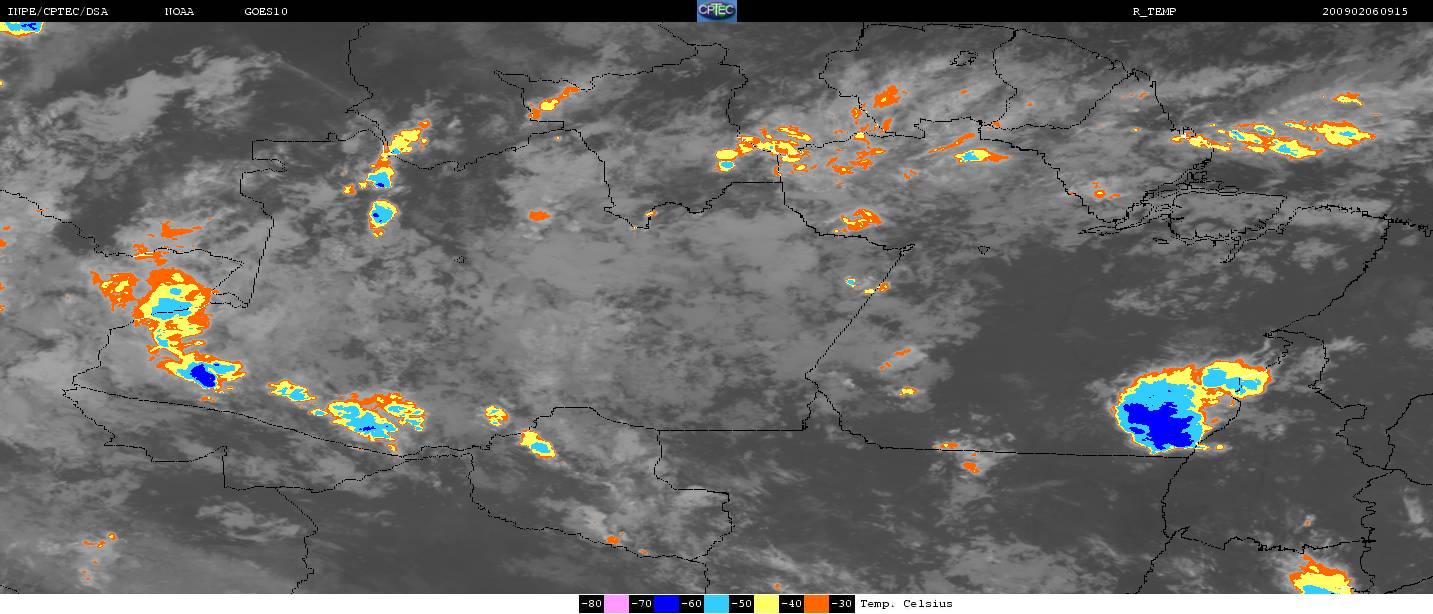1433x614 pixels.
Task: Click the -80 label in the legend
Action: tap(591, 604)
